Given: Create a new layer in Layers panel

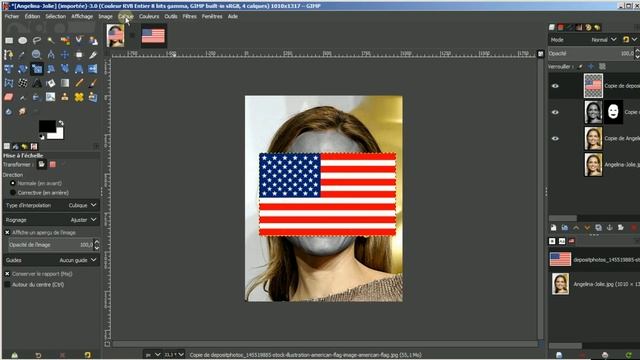Looking at the screenshot, I should pos(553,227).
